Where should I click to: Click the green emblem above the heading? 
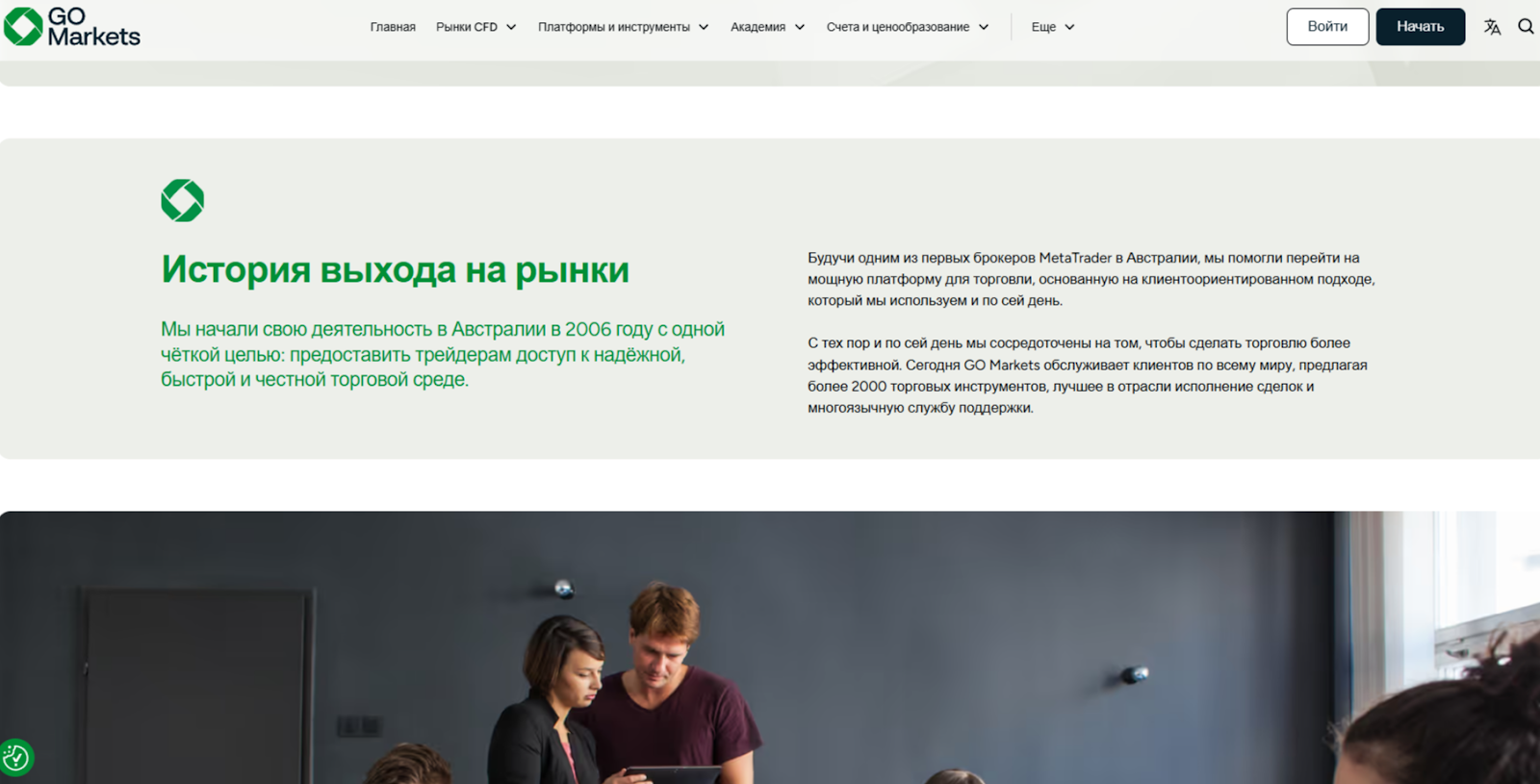183,200
